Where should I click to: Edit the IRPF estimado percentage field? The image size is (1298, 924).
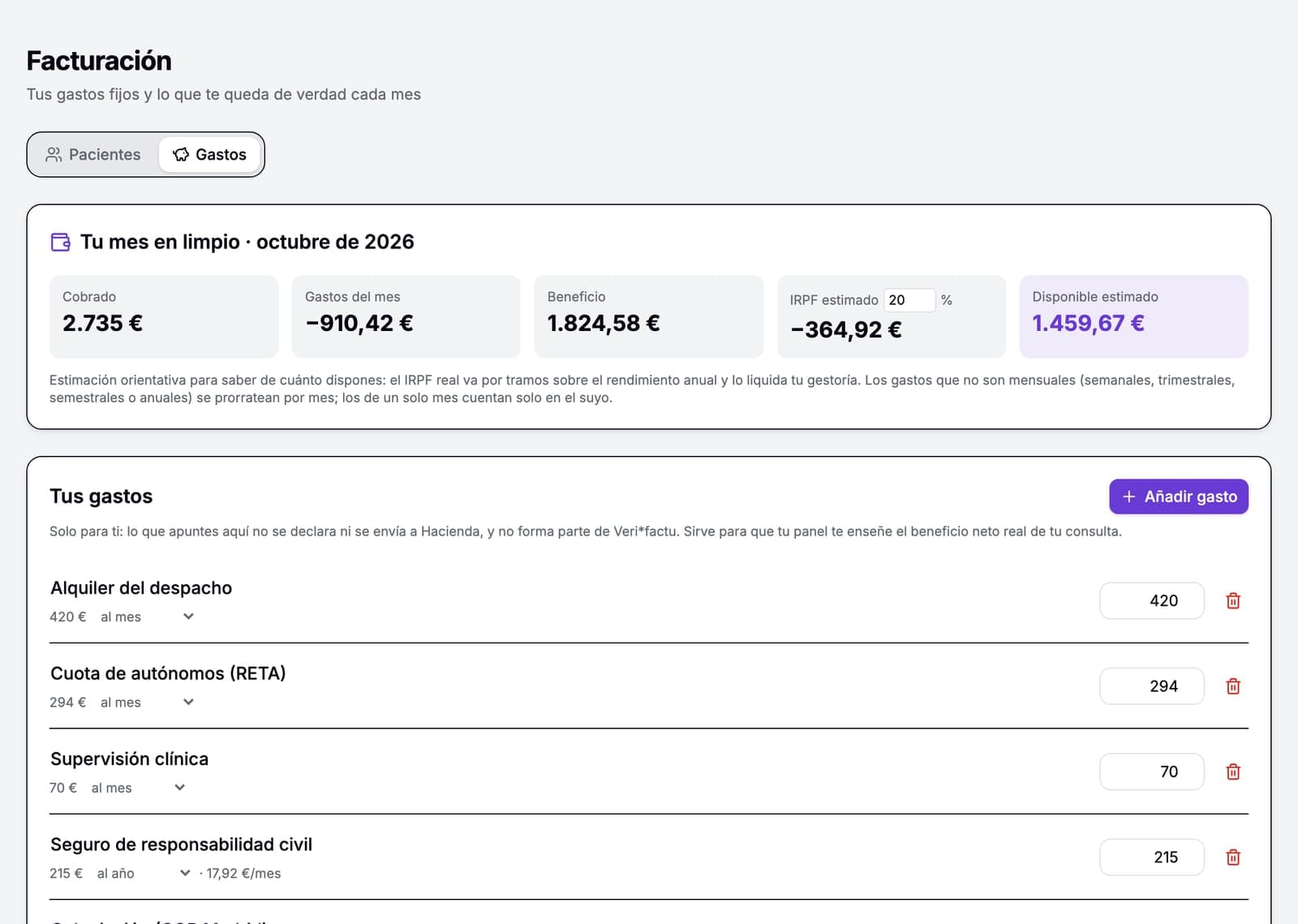(909, 300)
